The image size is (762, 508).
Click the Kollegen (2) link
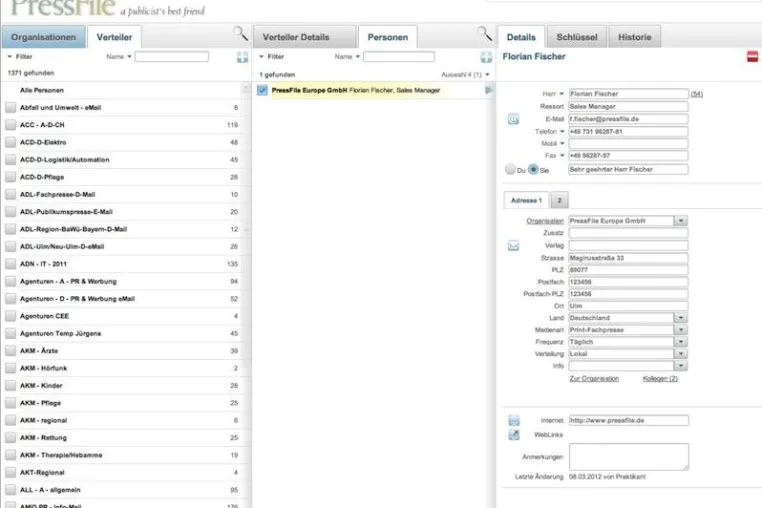pyautogui.click(x=660, y=379)
